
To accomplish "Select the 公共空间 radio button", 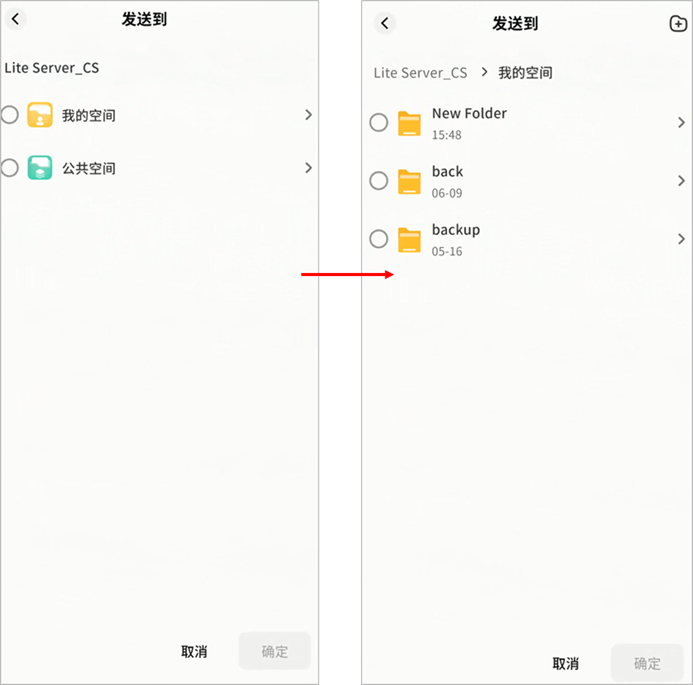I will [9, 168].
